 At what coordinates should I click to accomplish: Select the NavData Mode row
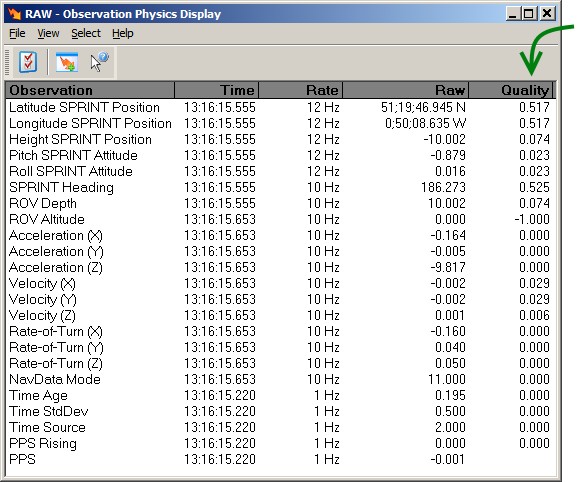pyautogui.click(x=280, y=380)
